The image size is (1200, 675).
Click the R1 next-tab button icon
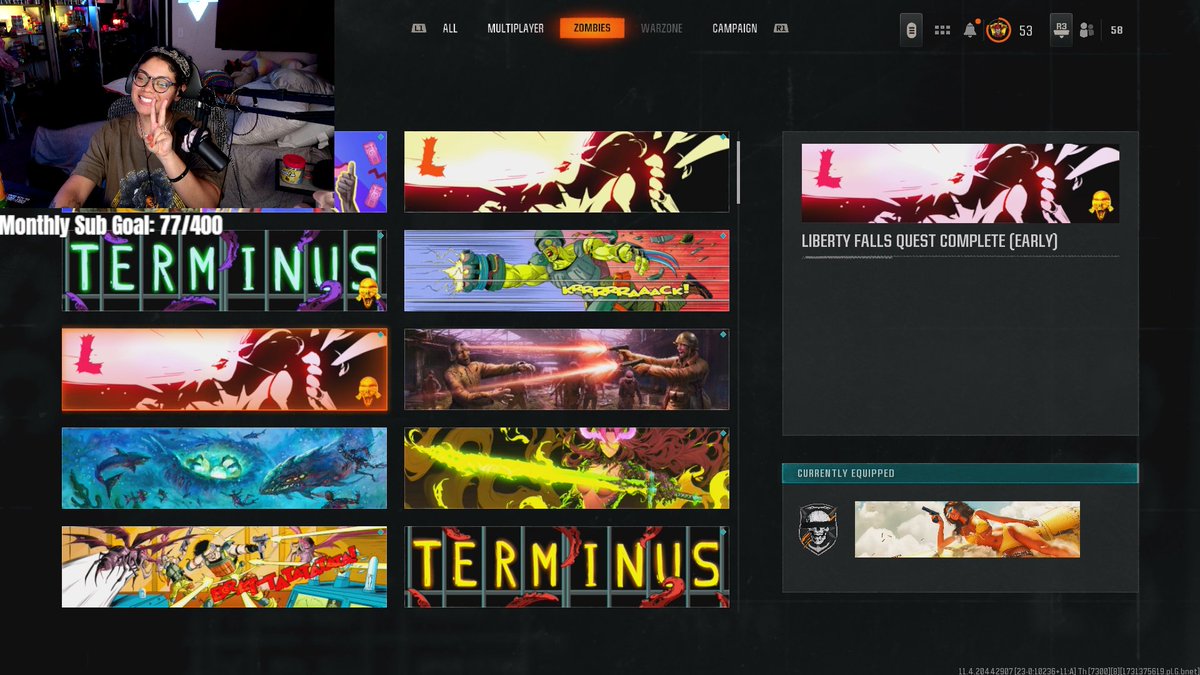point(781,29)
